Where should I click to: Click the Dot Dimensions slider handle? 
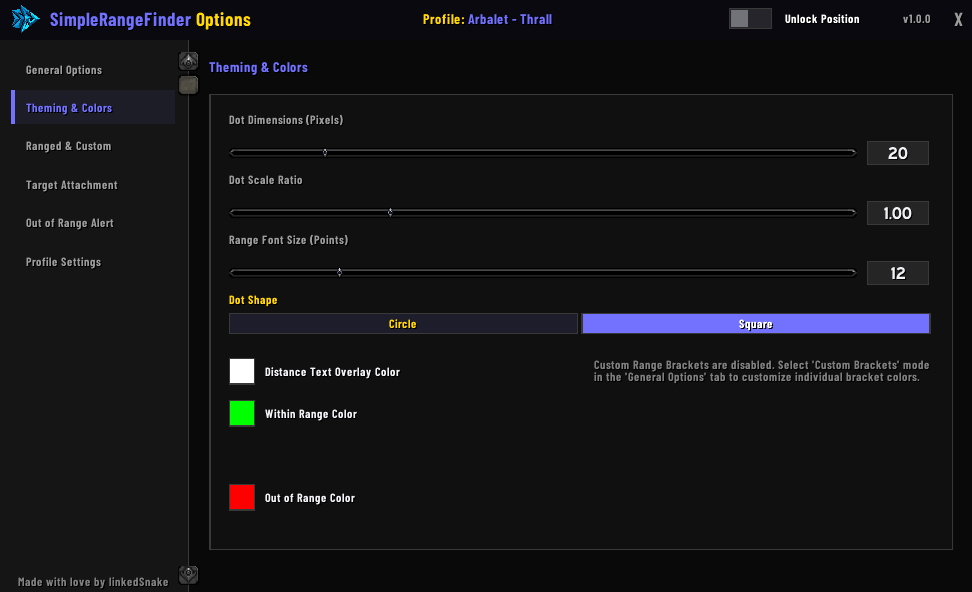(325, 152)
